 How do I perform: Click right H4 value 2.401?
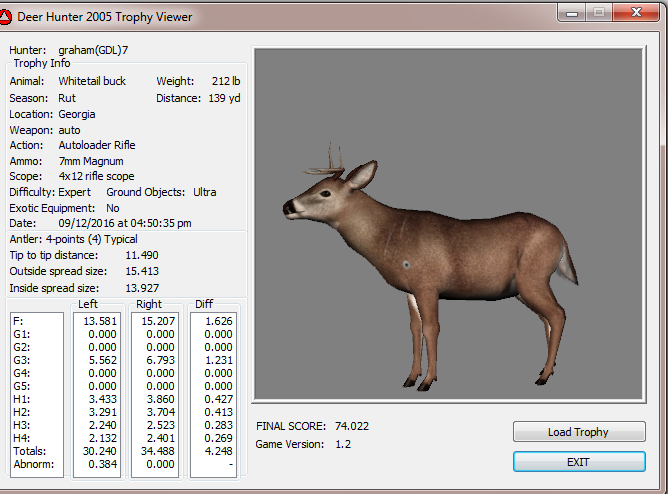pyautogui.click(x=161, y=438)
